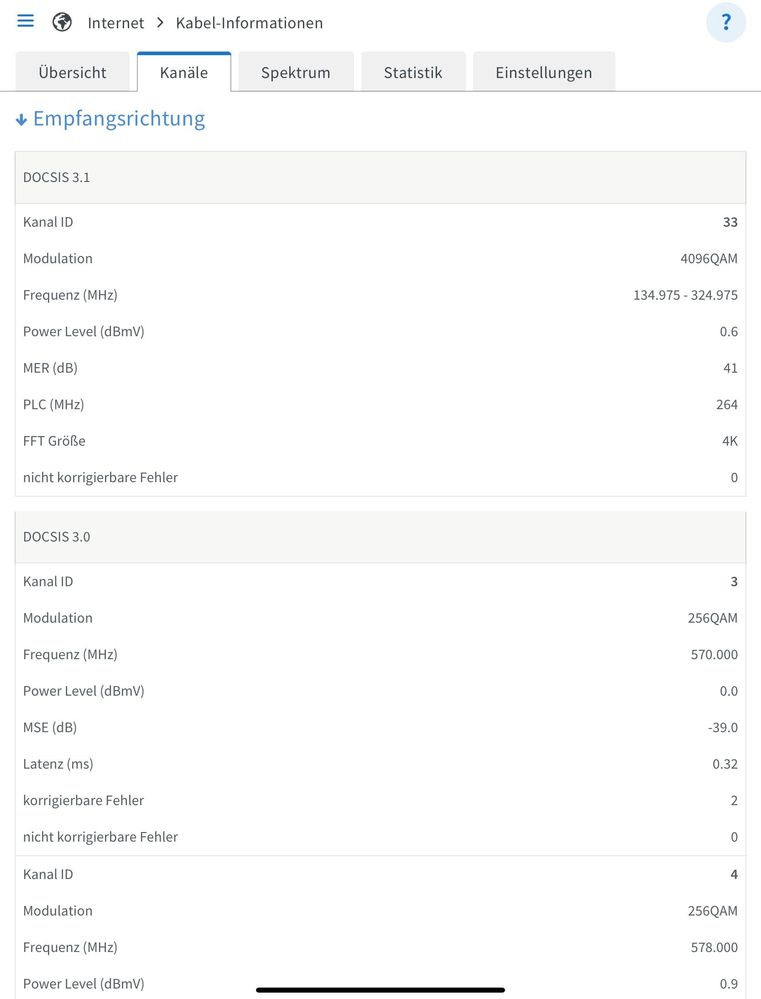Collapse the Empfangsrichtung section heading
The image size is (761, 999).
118,119
